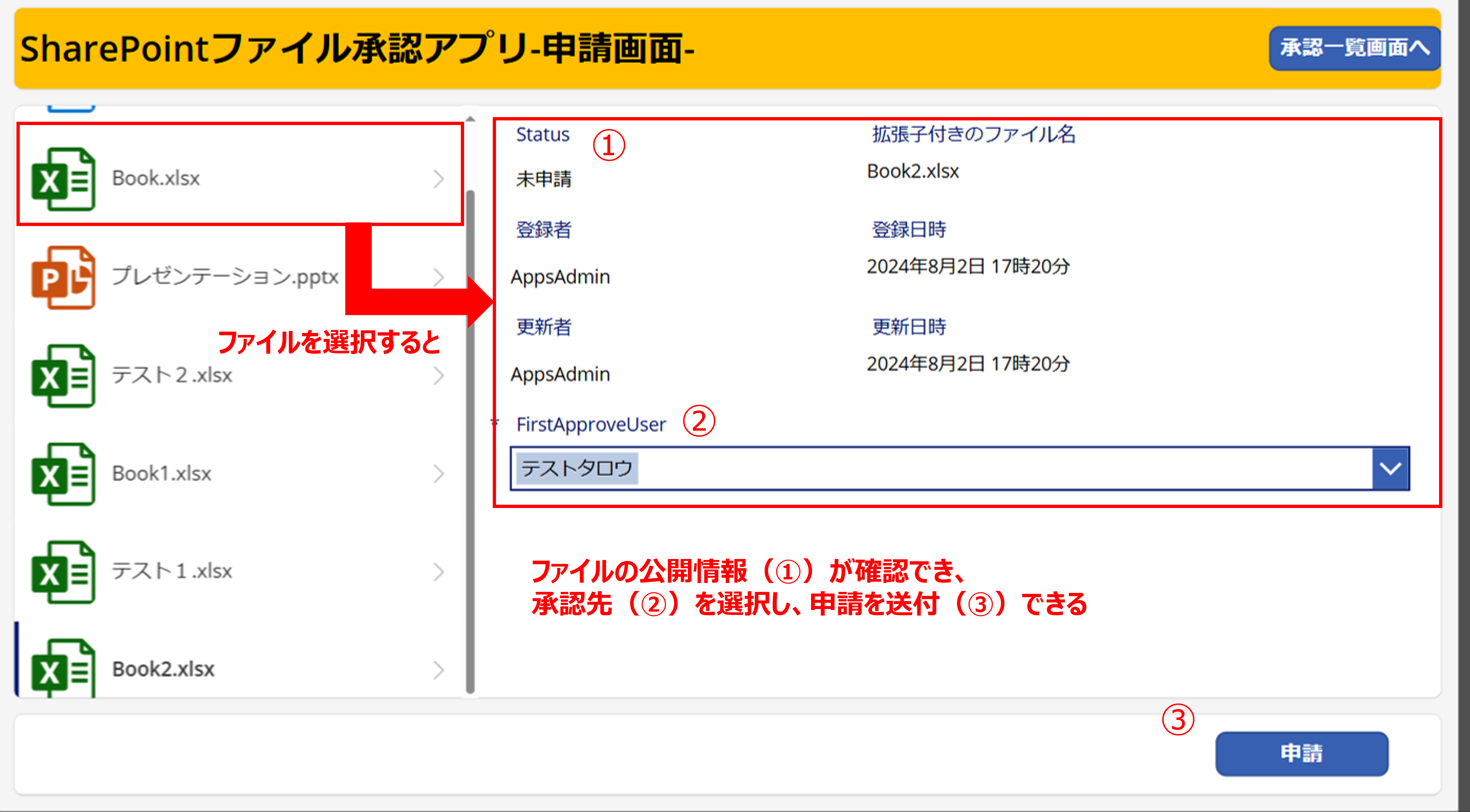Click the Status field label
Image resolution: width=1470 pixels, height=812 pixels.
pos(543,135)
